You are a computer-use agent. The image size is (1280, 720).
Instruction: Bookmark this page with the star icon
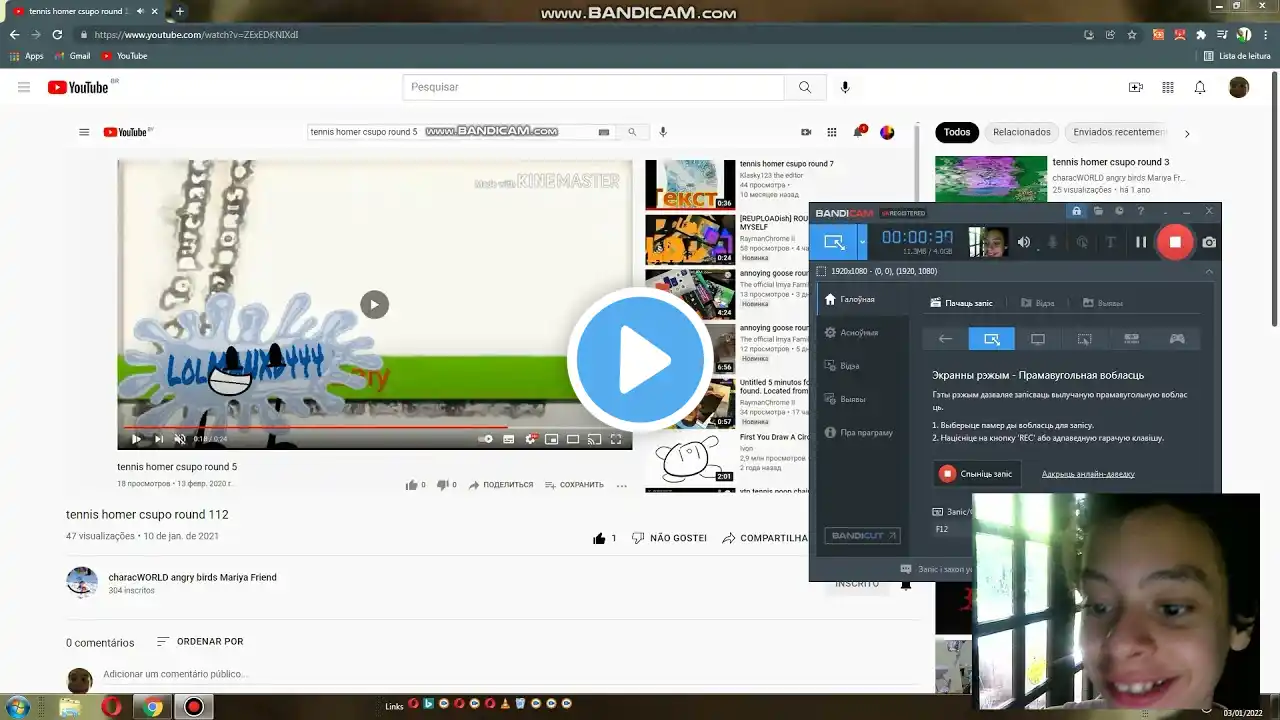pos(1132,34)
